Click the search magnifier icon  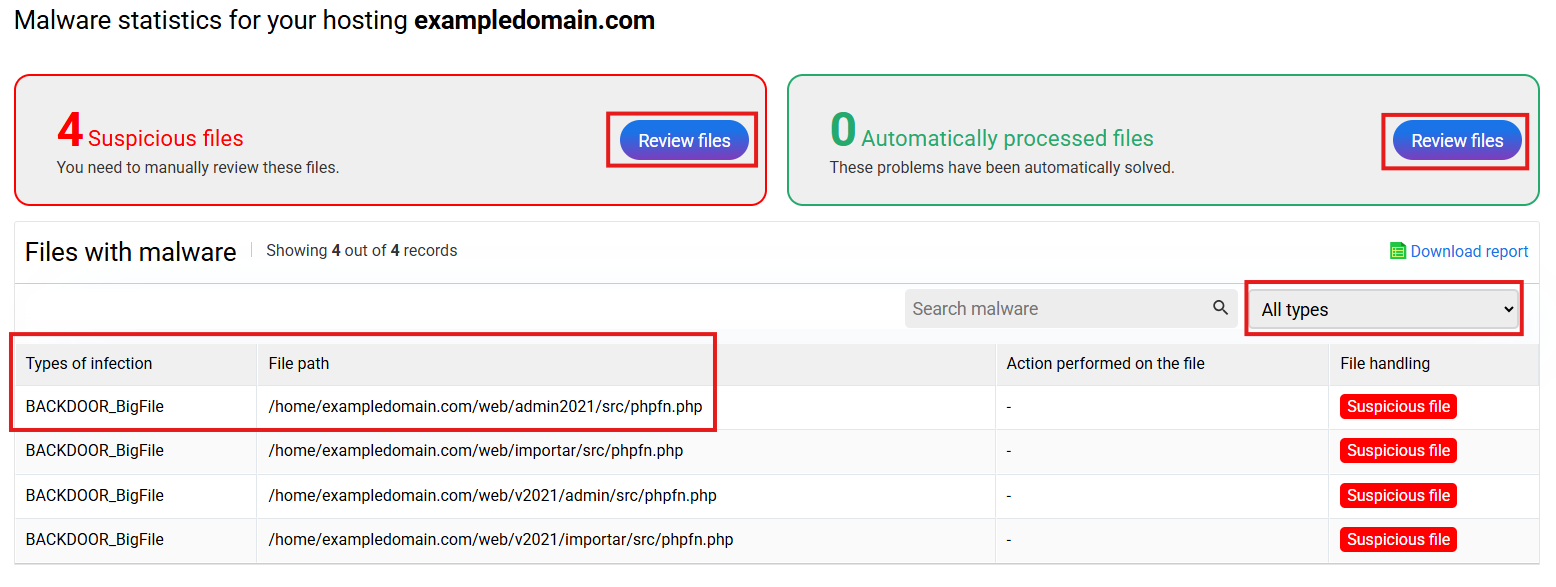tap(1220, 308)
